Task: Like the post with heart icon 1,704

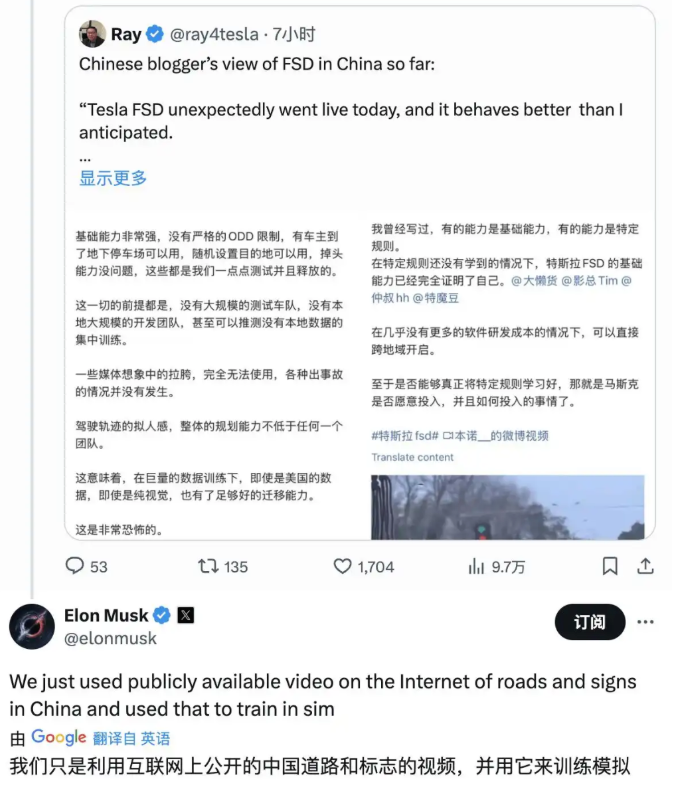Action: click(x=343, y=566)
